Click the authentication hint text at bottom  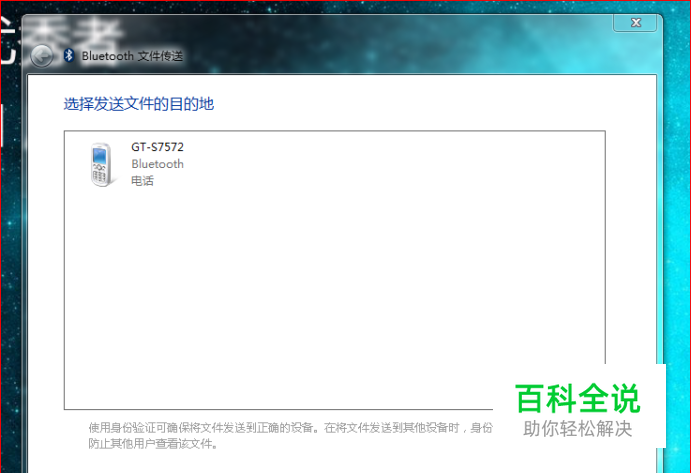click(x=291, y=435)
